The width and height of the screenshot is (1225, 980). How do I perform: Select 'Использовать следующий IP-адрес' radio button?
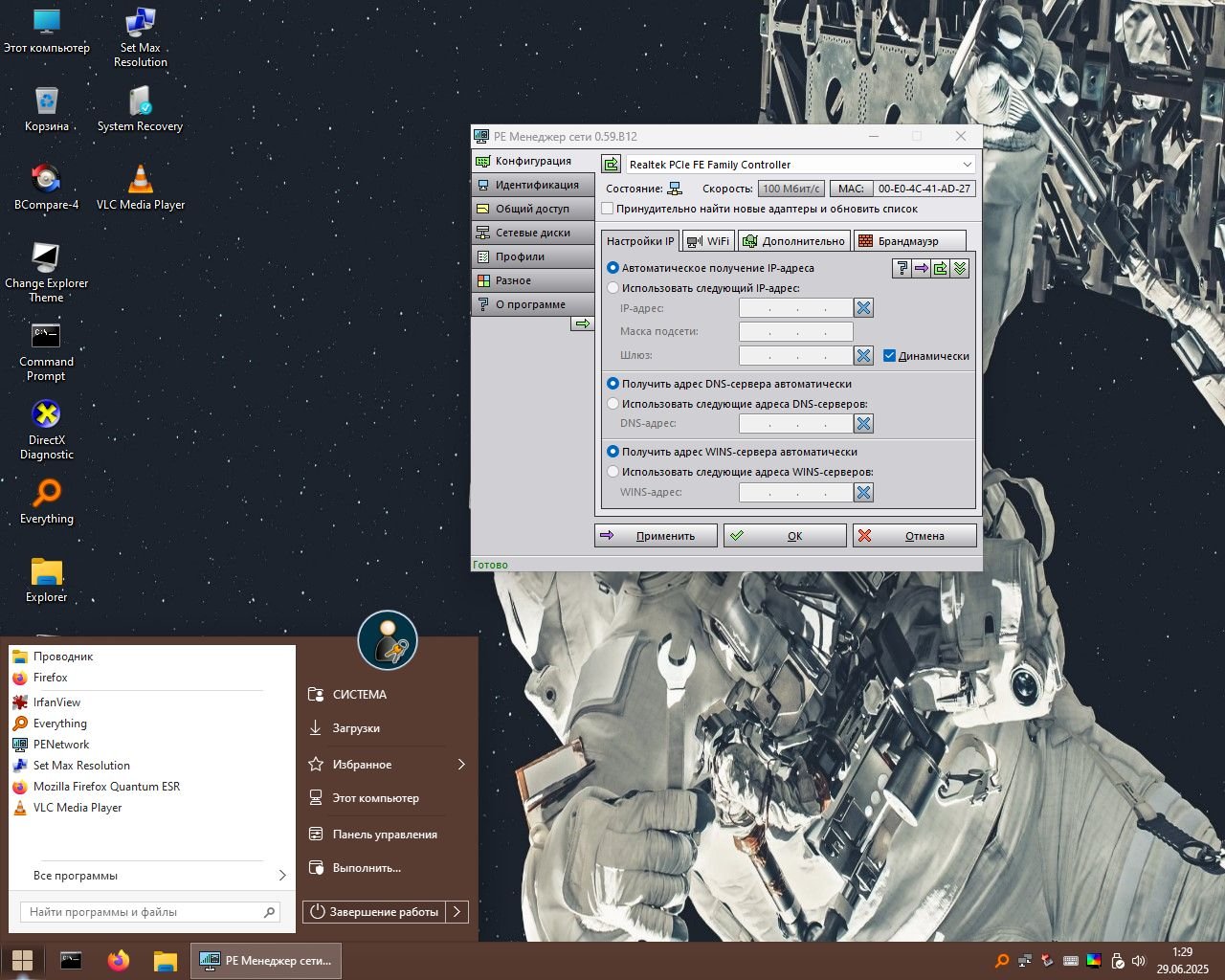pyautogui.click(x=613, y=288)
